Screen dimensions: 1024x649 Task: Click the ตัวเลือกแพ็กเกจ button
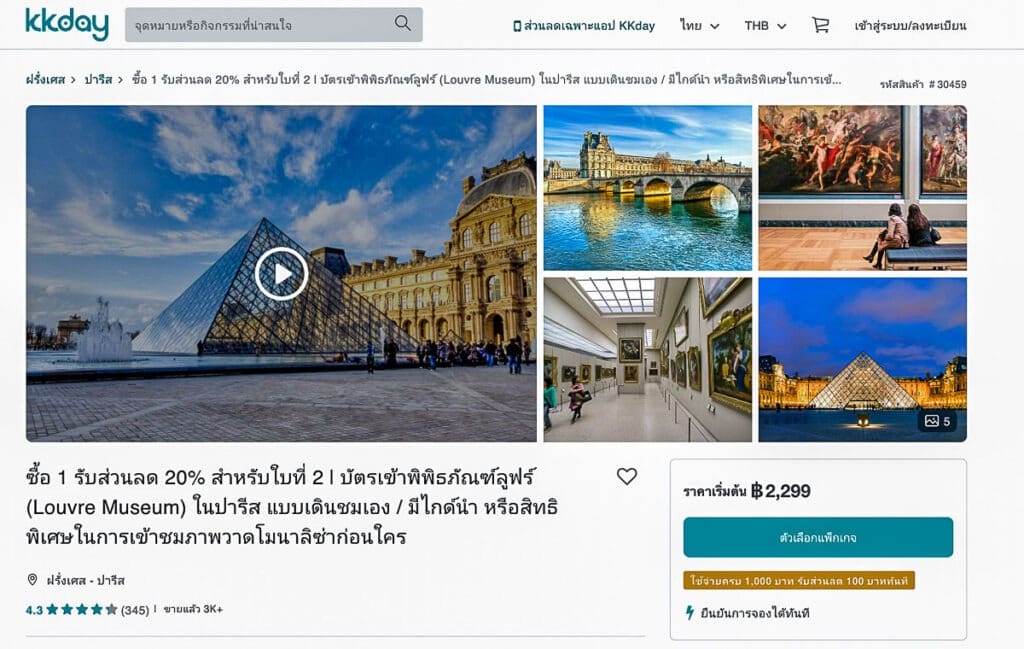[818, 537]
